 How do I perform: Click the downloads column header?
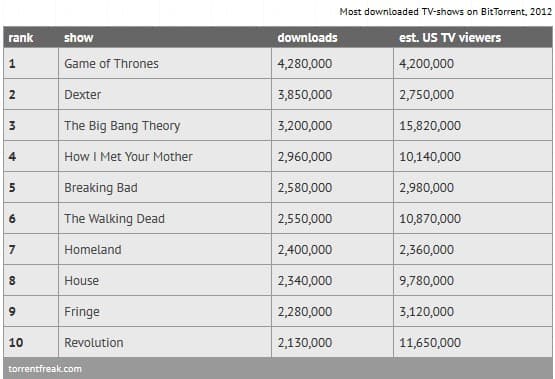(307, 38)
